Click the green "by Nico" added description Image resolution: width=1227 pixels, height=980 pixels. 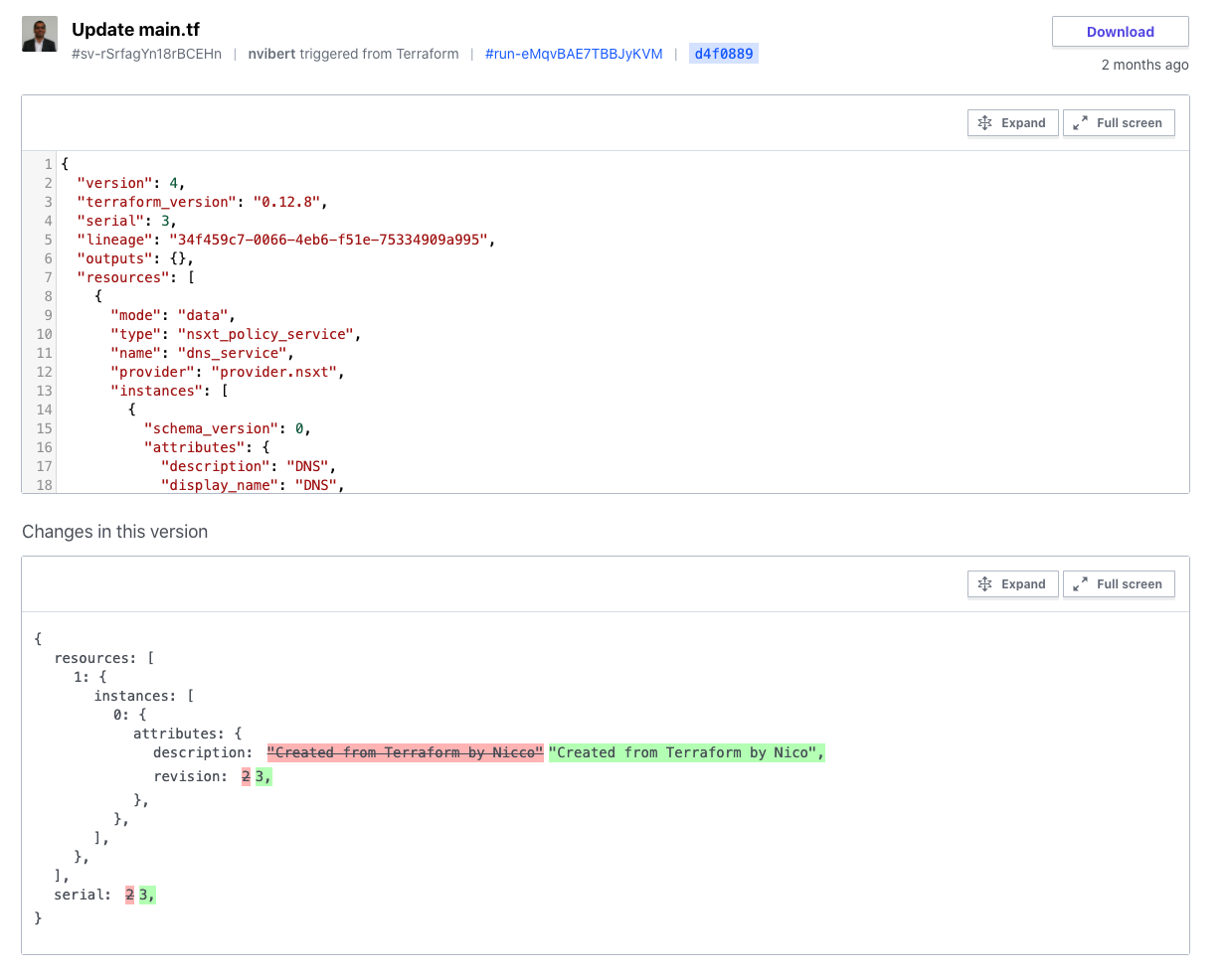(x=686, y=752)
